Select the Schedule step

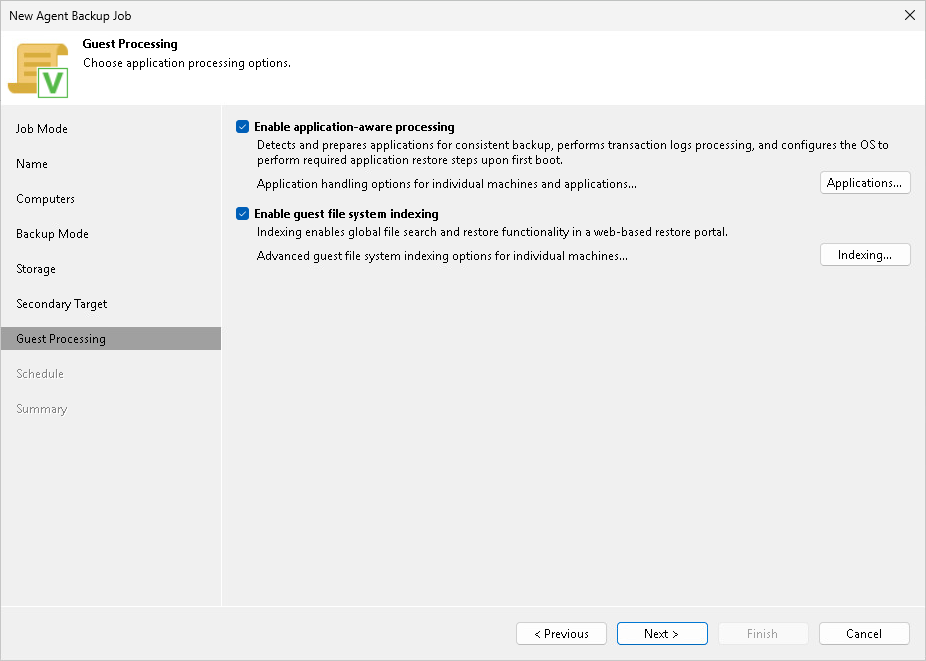[x=40, y=374]
